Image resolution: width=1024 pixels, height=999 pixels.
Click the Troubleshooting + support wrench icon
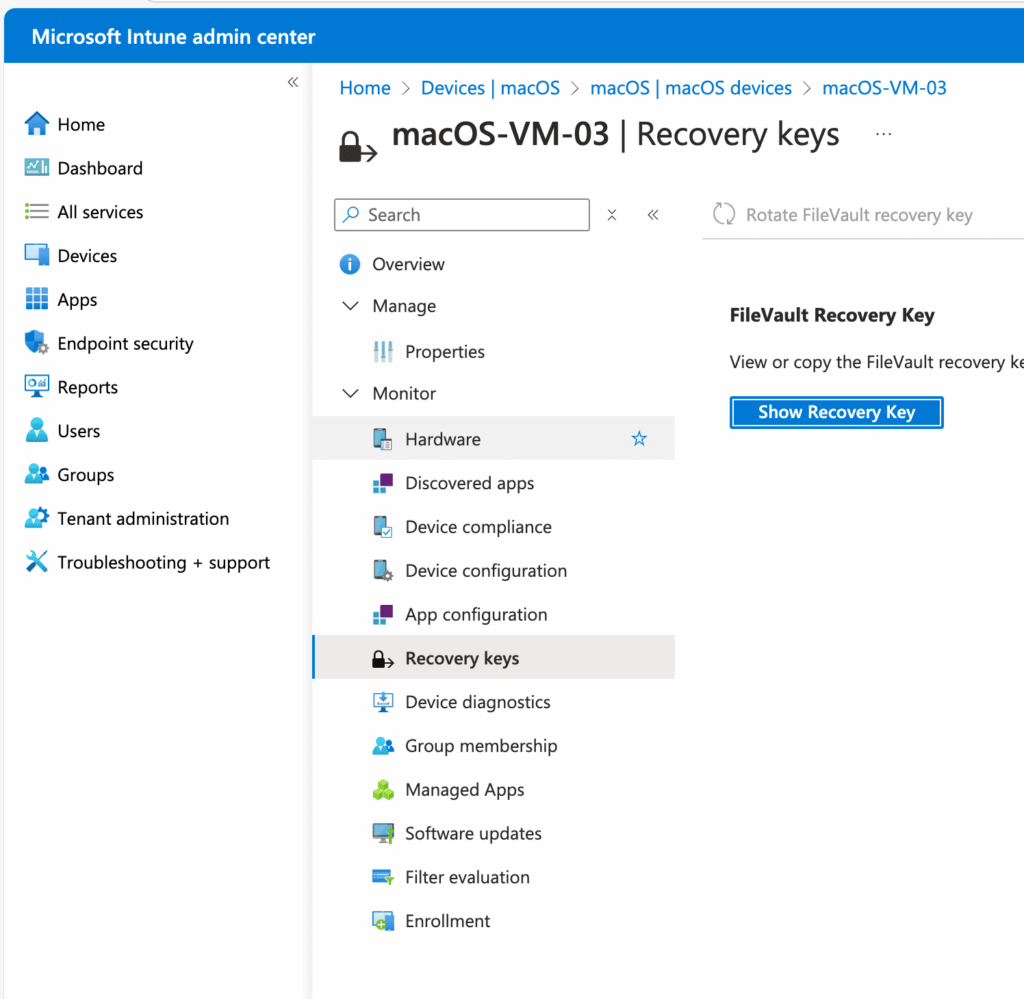pos(37,562)
